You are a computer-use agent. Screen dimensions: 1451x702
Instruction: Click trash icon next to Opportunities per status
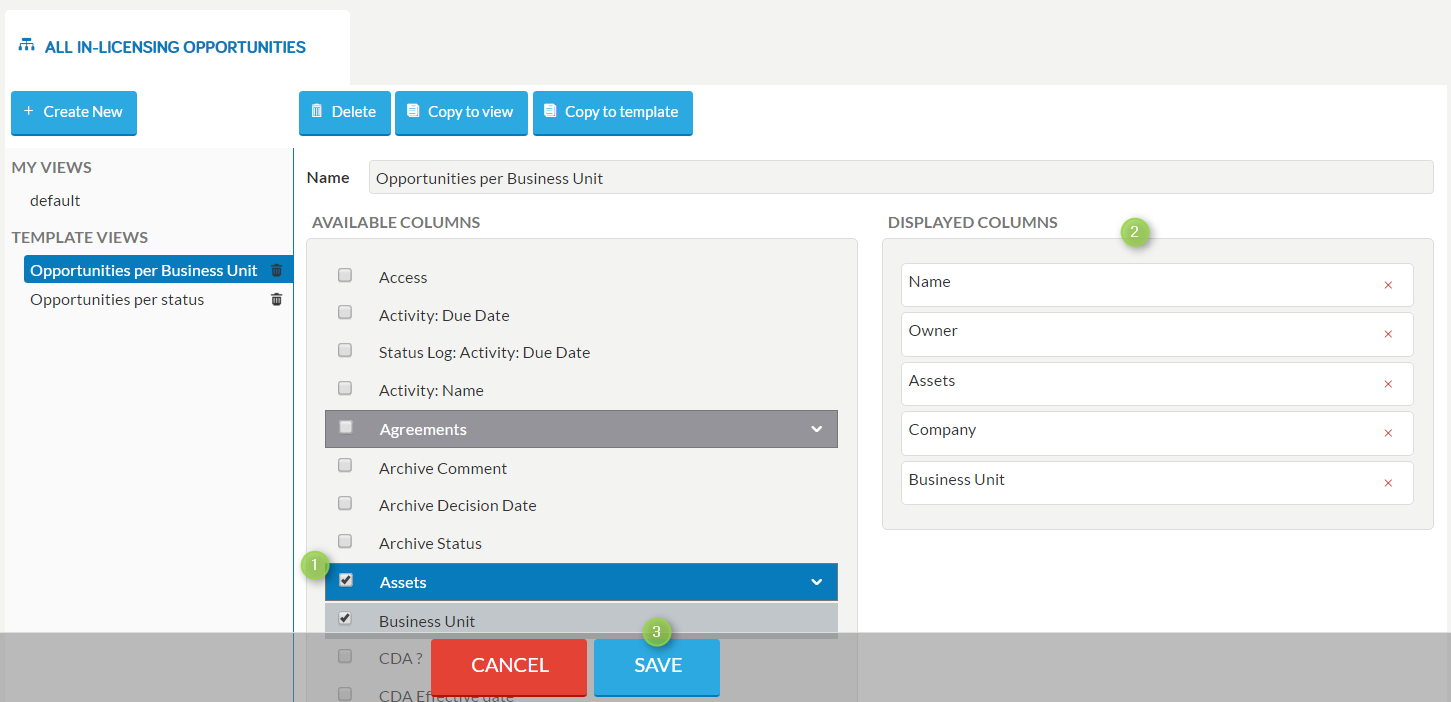[277, 299]
